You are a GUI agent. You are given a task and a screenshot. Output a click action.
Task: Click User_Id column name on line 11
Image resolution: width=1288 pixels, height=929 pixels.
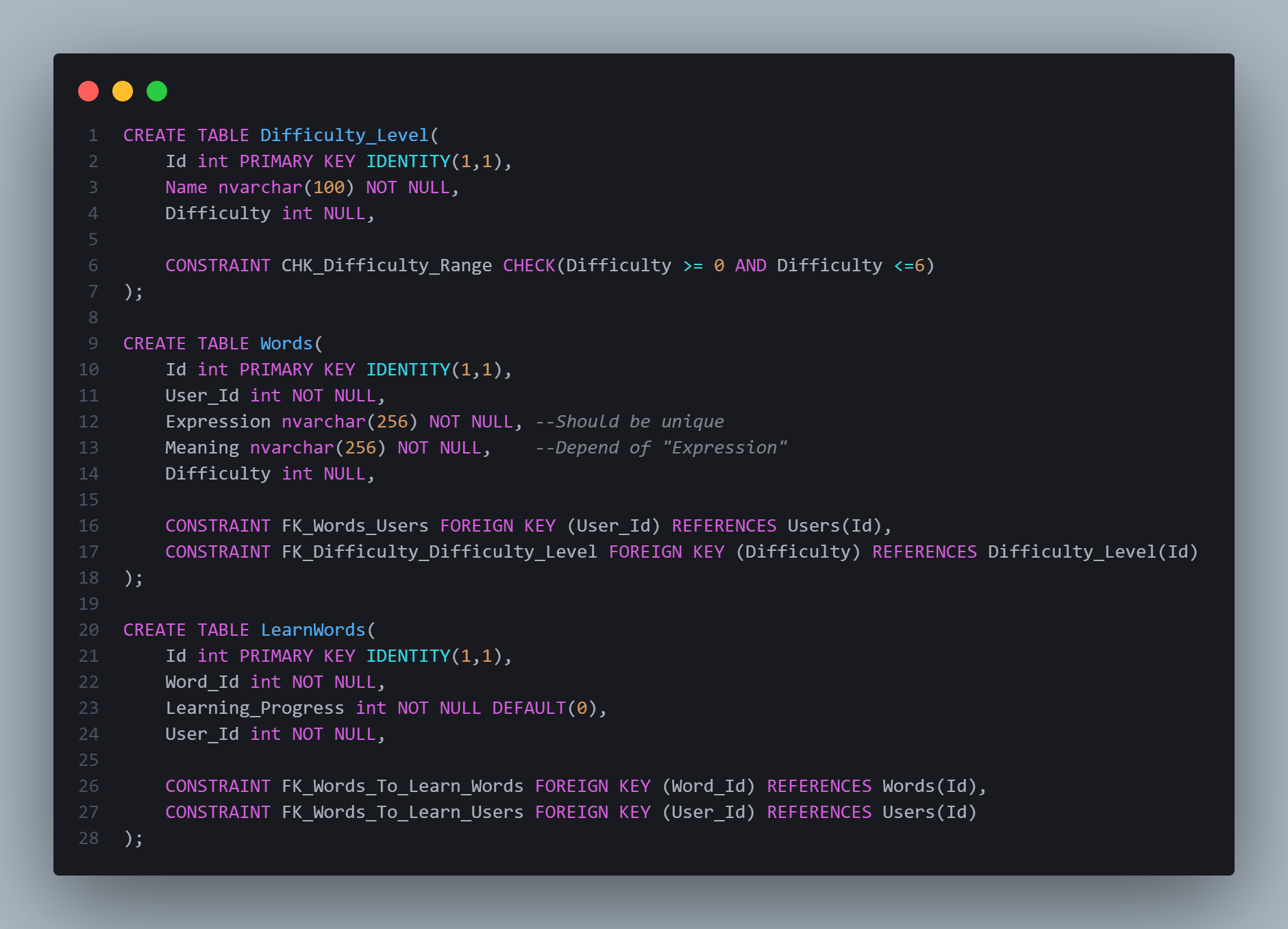point(202,395)
